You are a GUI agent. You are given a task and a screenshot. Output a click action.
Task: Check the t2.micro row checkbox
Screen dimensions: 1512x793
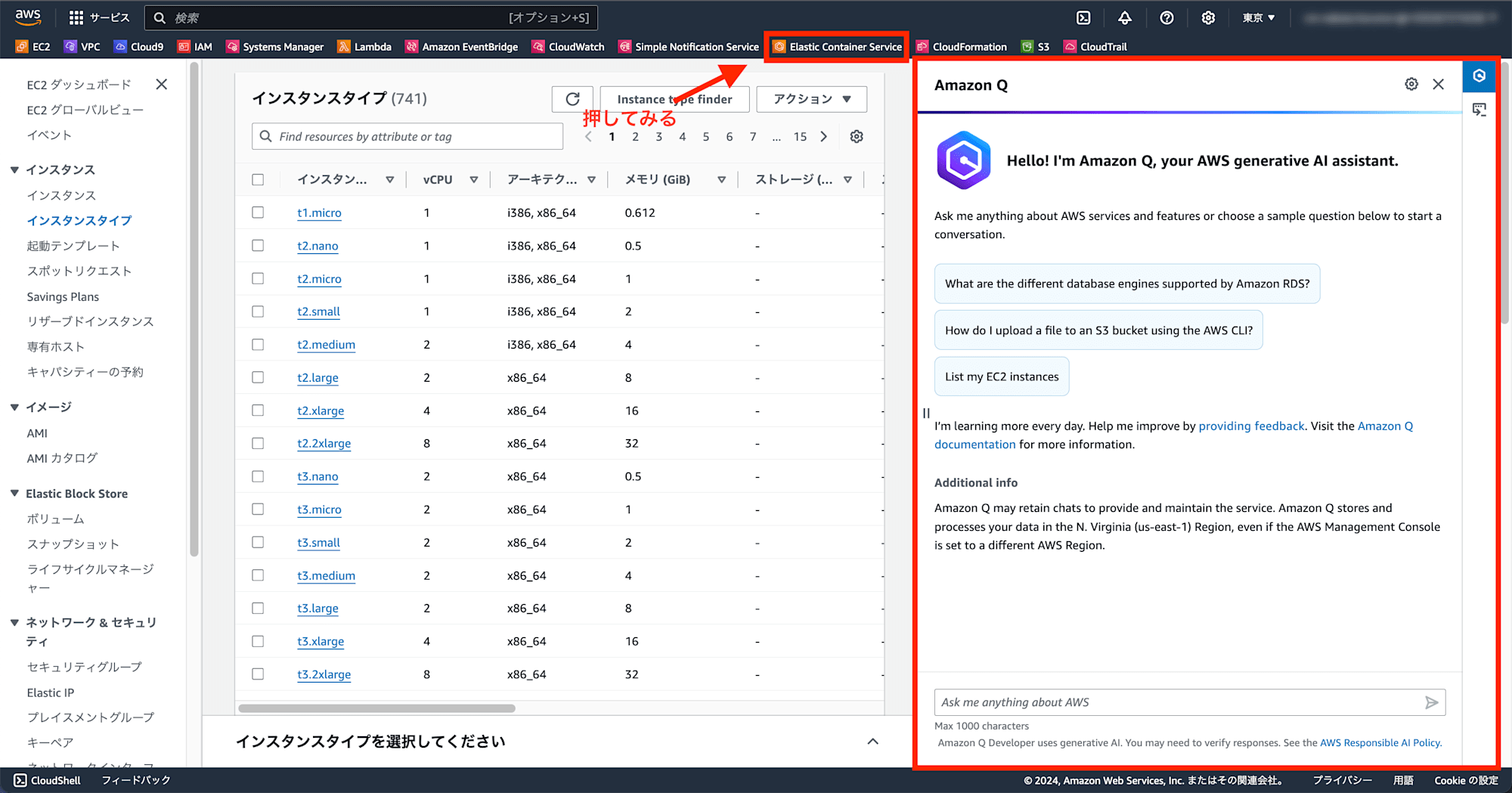tap(258, 279)
